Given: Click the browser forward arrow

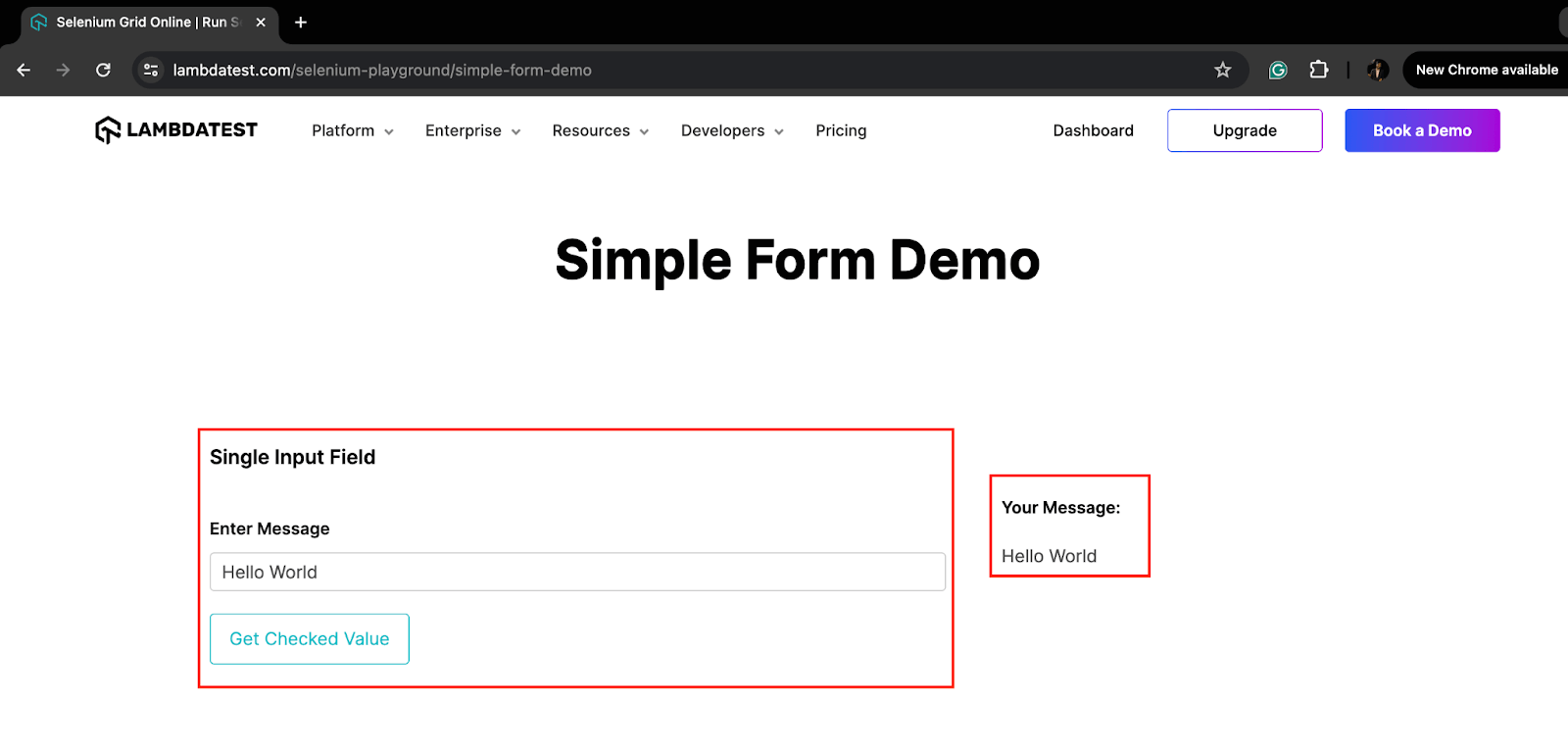Looking at the screenshot, I should click(63, 70).
